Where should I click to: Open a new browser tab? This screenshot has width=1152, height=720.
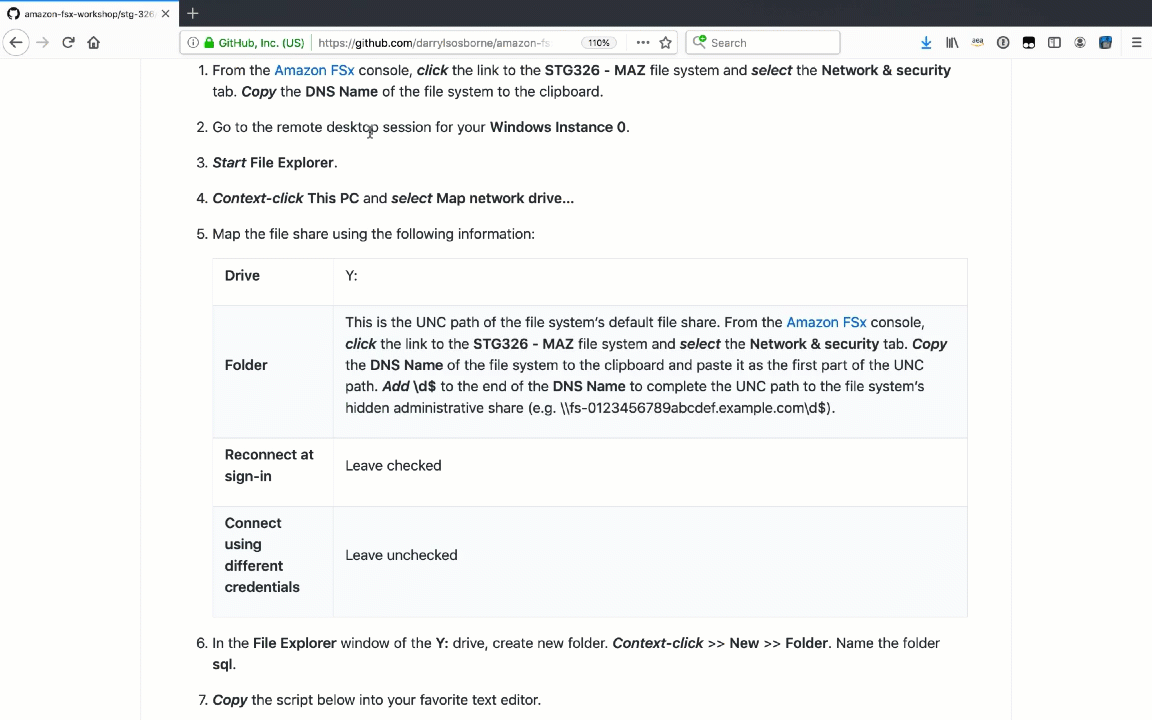(192, 13)
